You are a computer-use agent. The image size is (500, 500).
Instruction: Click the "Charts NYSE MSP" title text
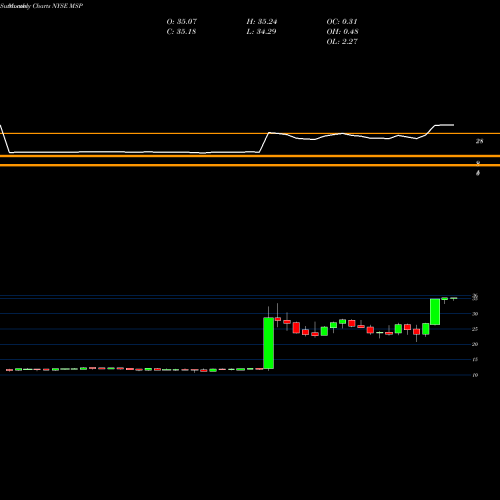[57, 6]
